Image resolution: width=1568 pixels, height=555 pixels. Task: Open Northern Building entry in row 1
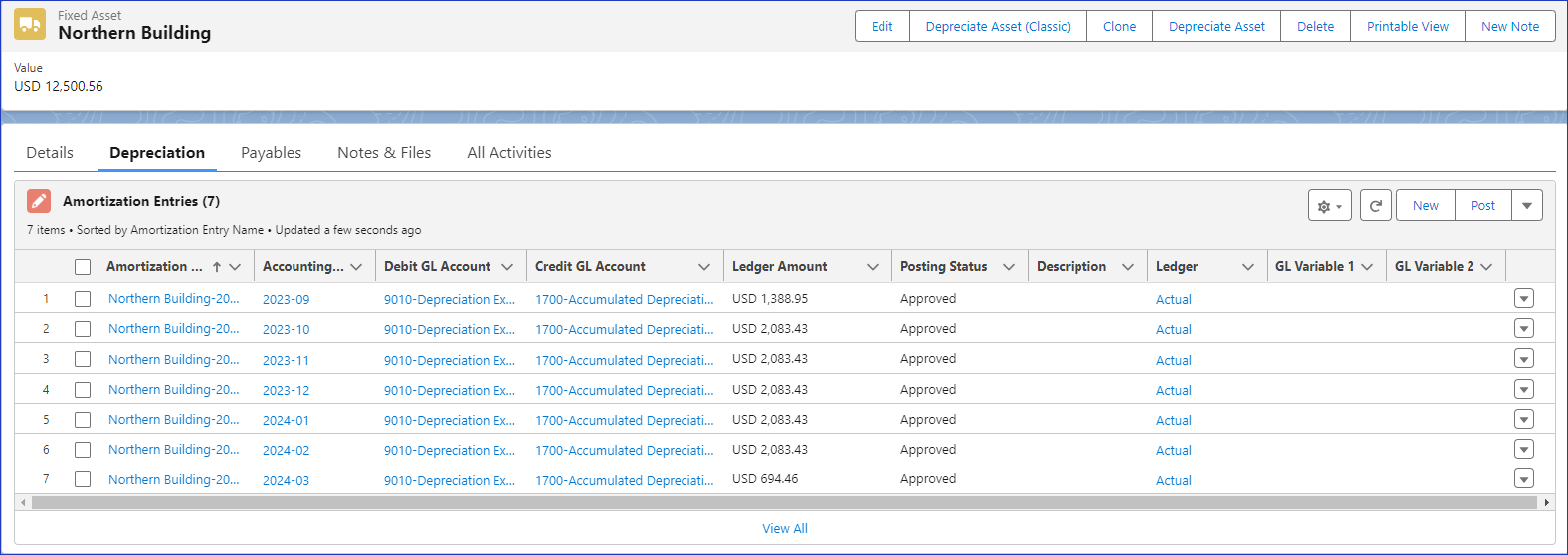click(173, 299)
